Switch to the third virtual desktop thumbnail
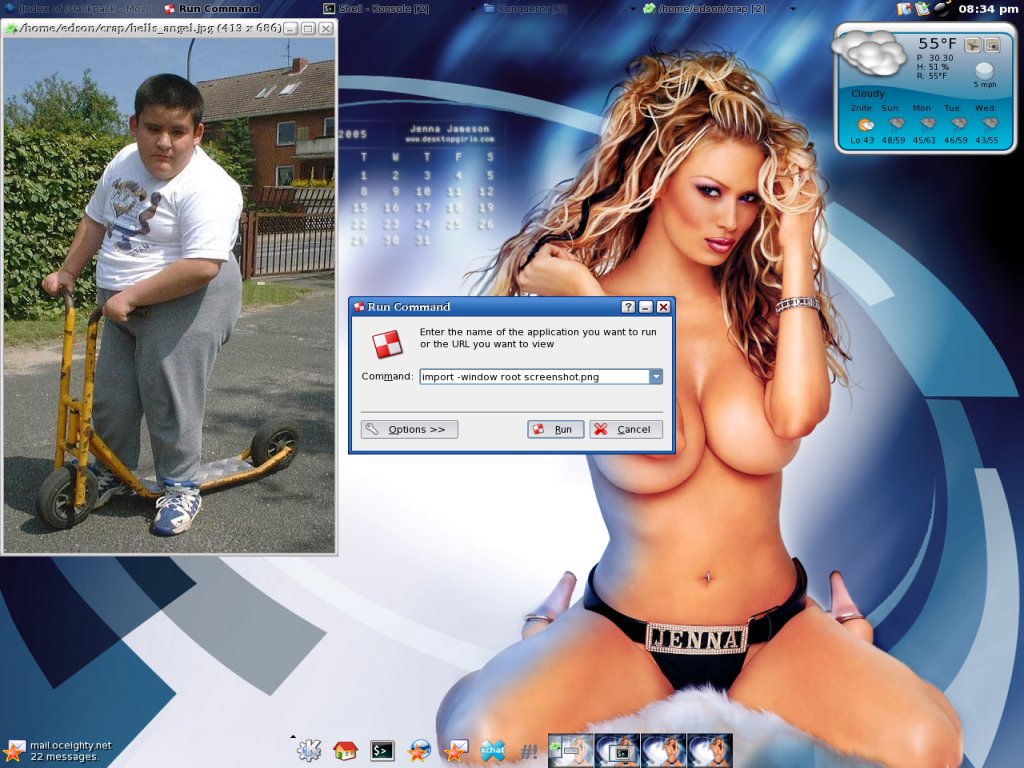Image resolution: width=1024 pixels, height=768 pixels. click(x=664, y=748)
